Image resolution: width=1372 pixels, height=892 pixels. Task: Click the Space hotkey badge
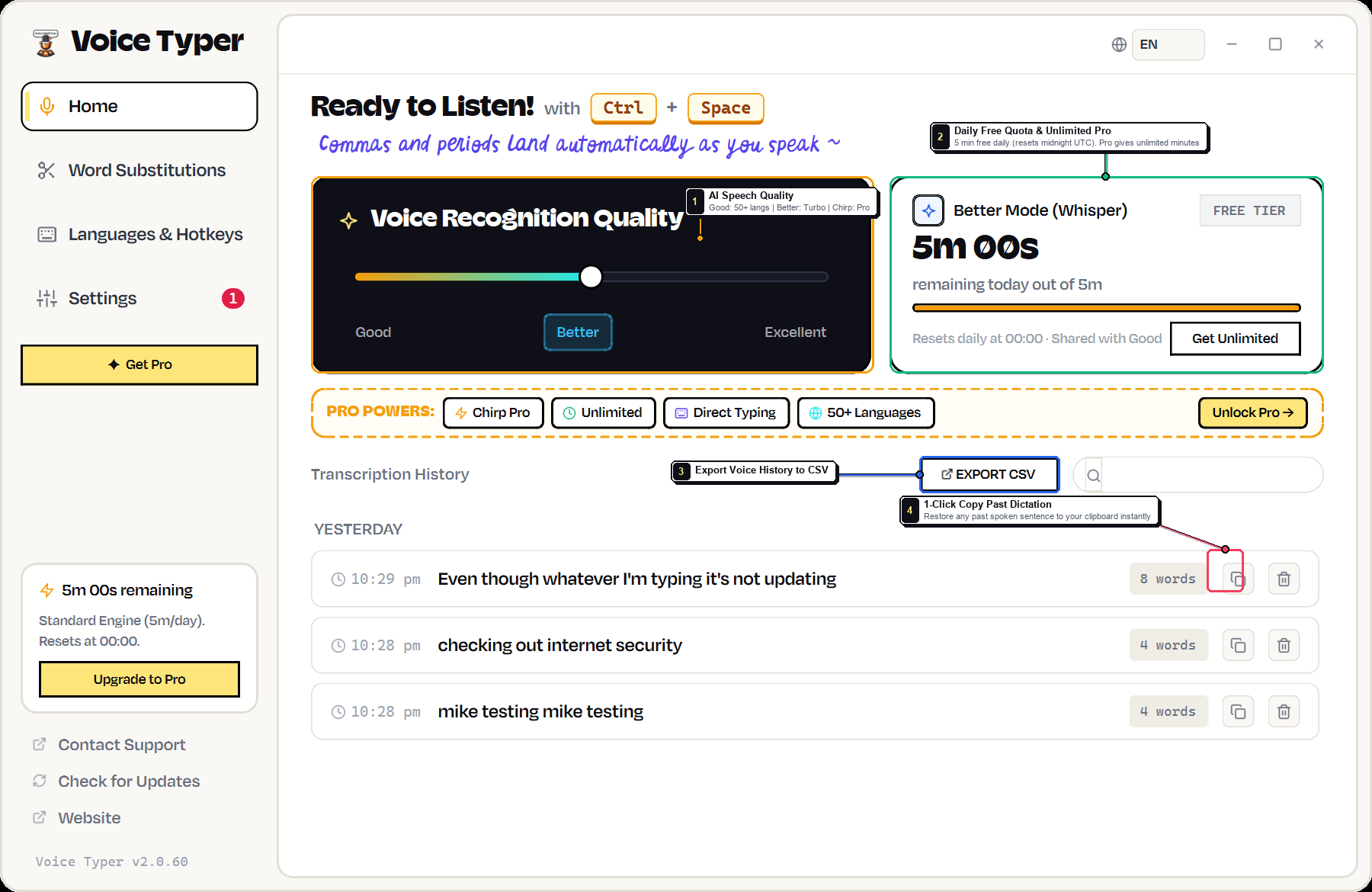pyautogui.click(x=726, y=108)
